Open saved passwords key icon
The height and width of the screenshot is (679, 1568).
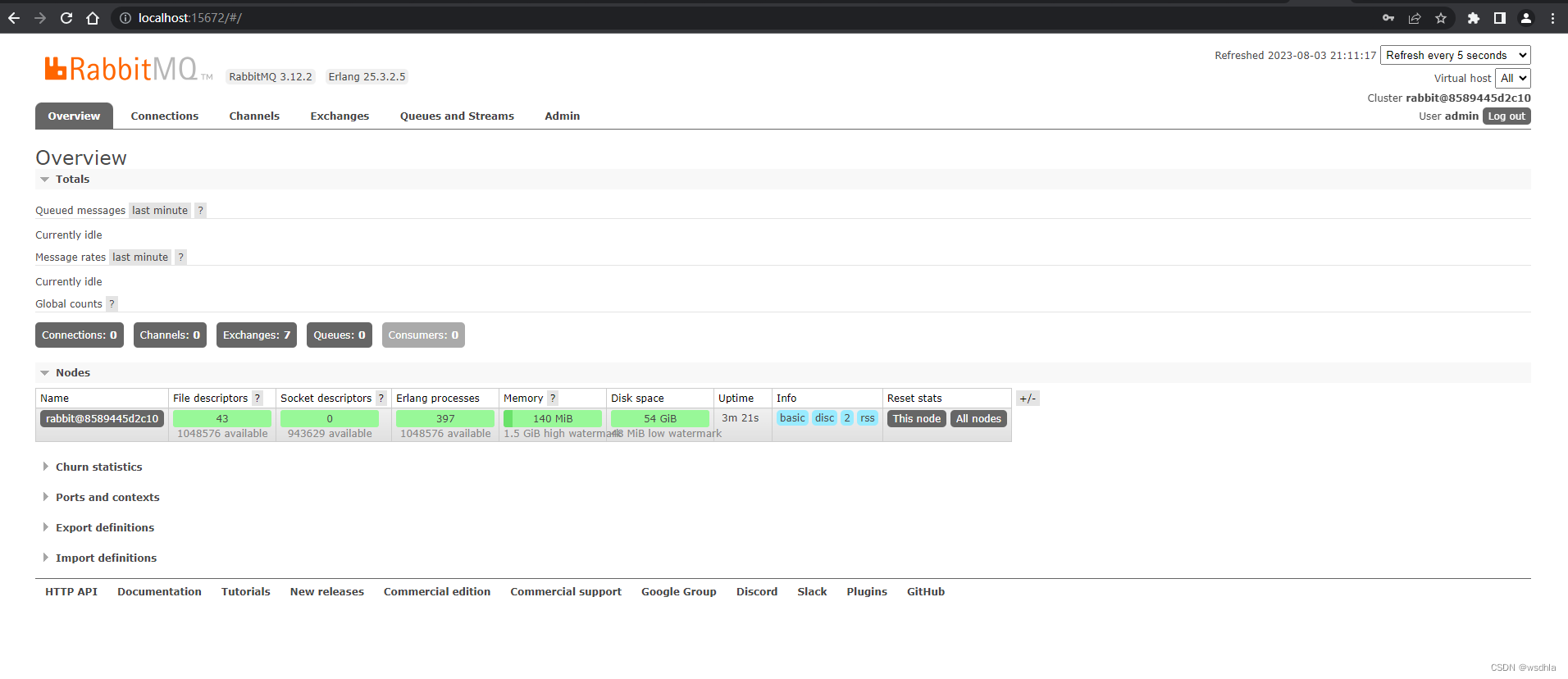coord(1388,18)
